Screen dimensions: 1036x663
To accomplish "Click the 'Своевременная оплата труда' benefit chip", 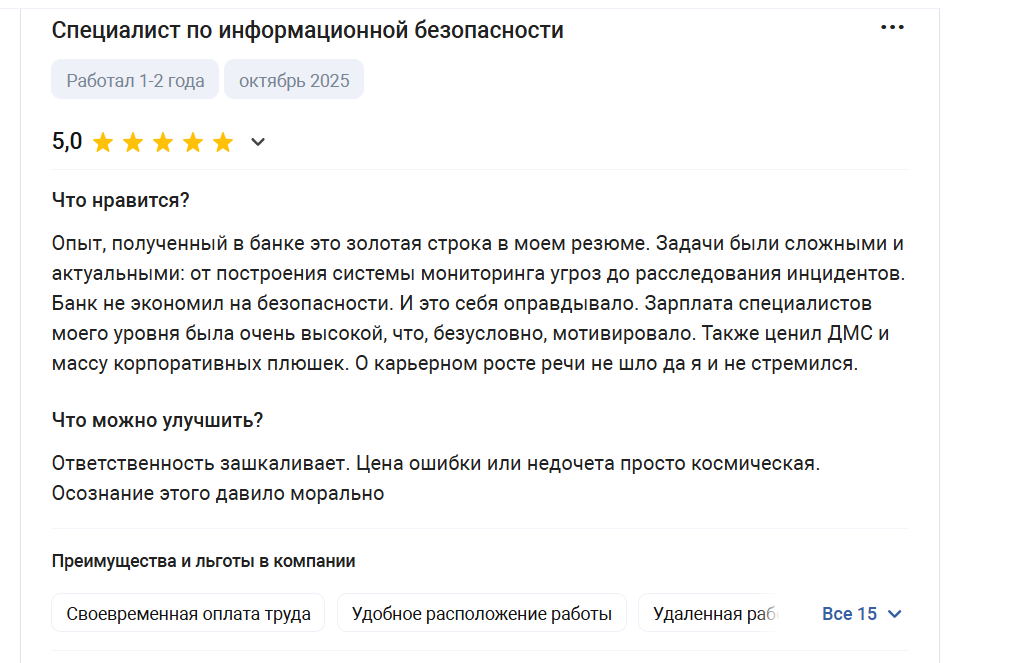I will click(188, 613).
